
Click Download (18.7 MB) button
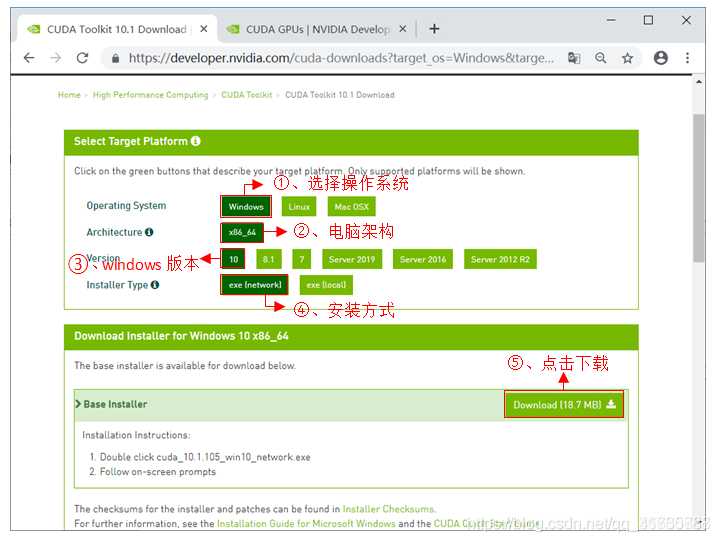click(564, 405)
